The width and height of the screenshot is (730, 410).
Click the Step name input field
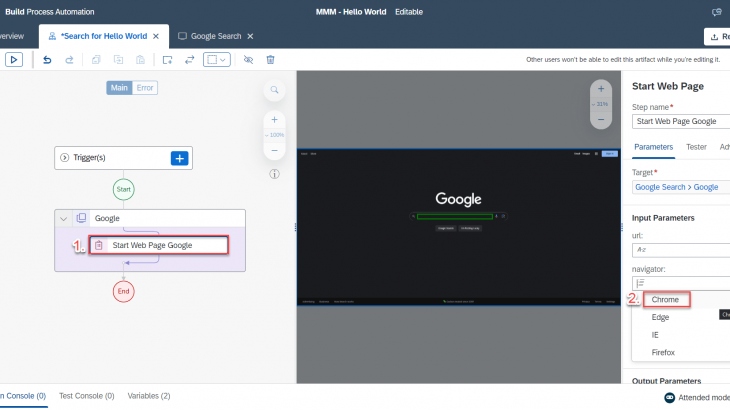pyautogui.click(x=681, y=121)
